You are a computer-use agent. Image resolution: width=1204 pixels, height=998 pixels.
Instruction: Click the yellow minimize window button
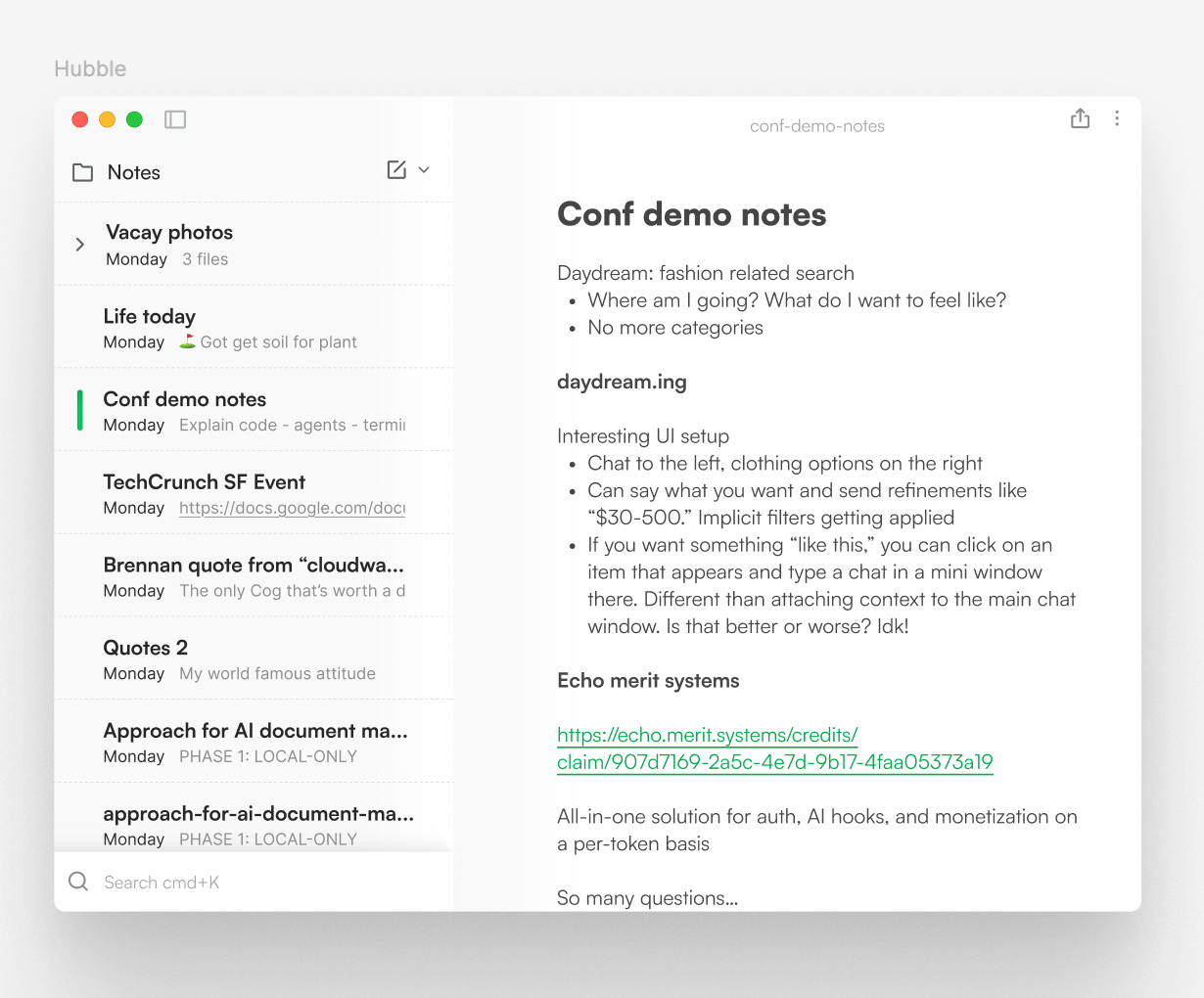tap(108, 119)
